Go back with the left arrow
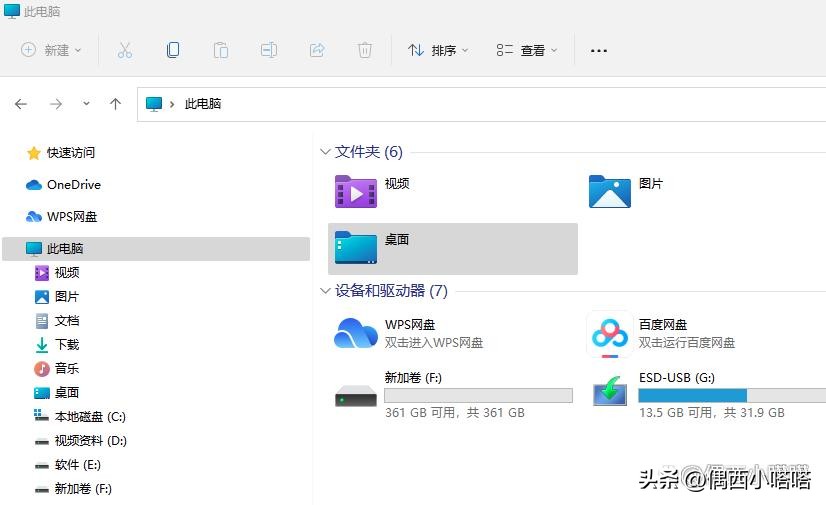This screenshot has width=826, height=505. [x=21, y=104]
